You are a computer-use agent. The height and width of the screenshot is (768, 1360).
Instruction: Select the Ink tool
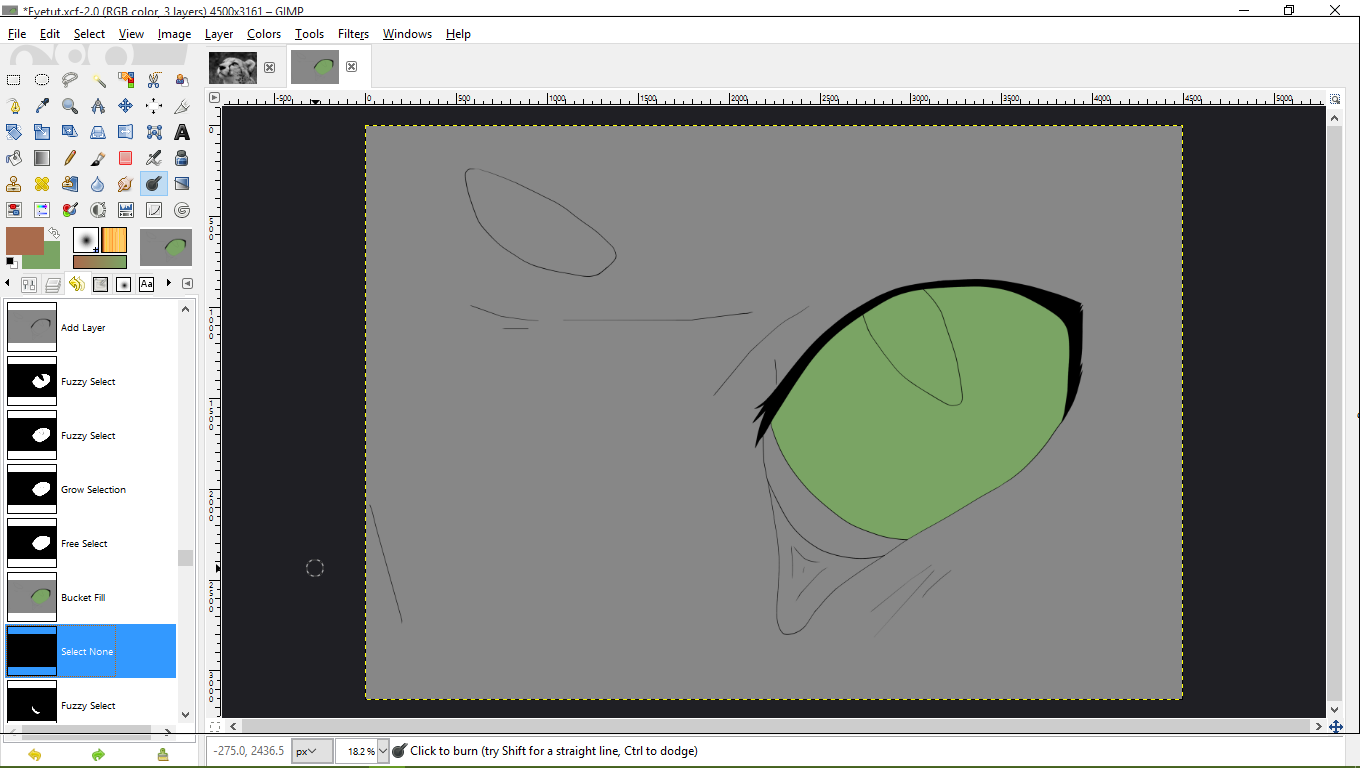(182, 158)
